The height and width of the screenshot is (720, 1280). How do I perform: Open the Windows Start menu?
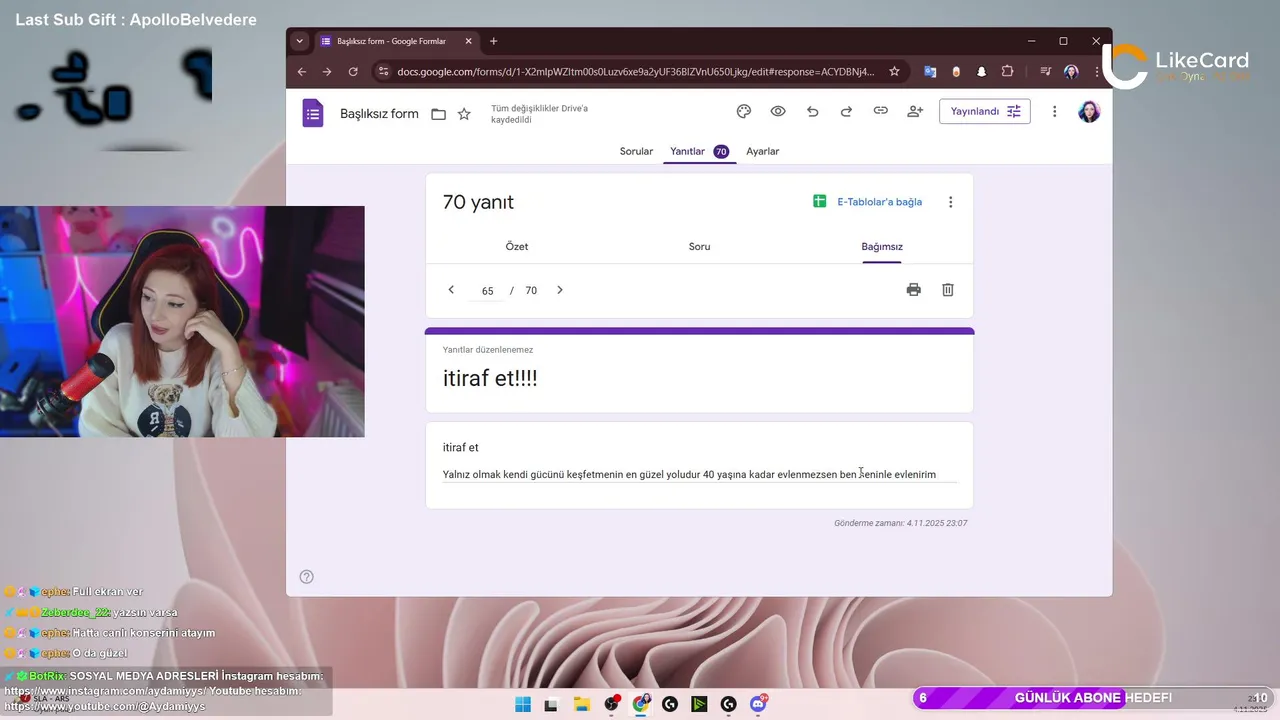click(x=523, y=704)
